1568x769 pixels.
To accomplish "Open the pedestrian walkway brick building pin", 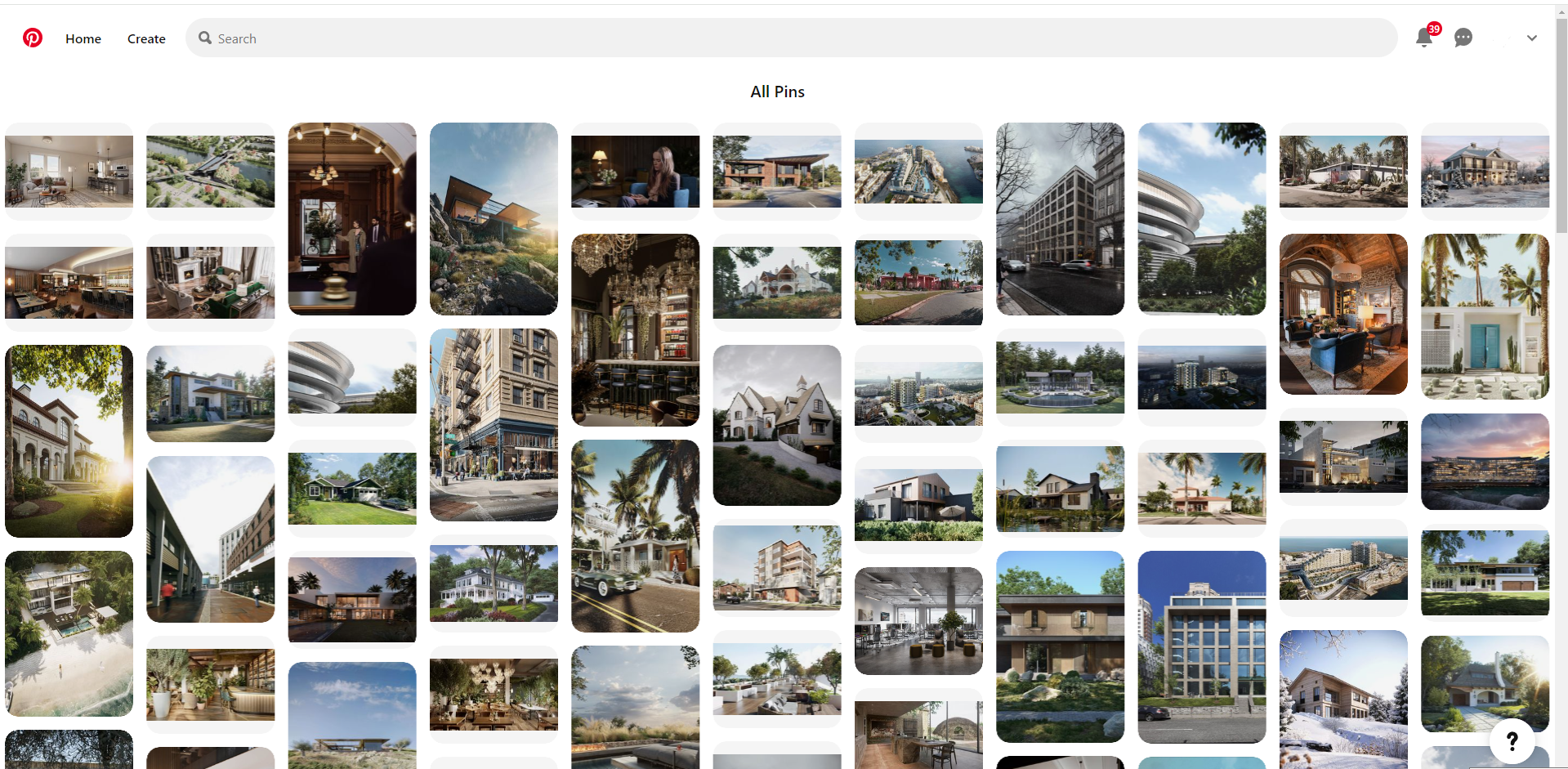I will [210, 539].
